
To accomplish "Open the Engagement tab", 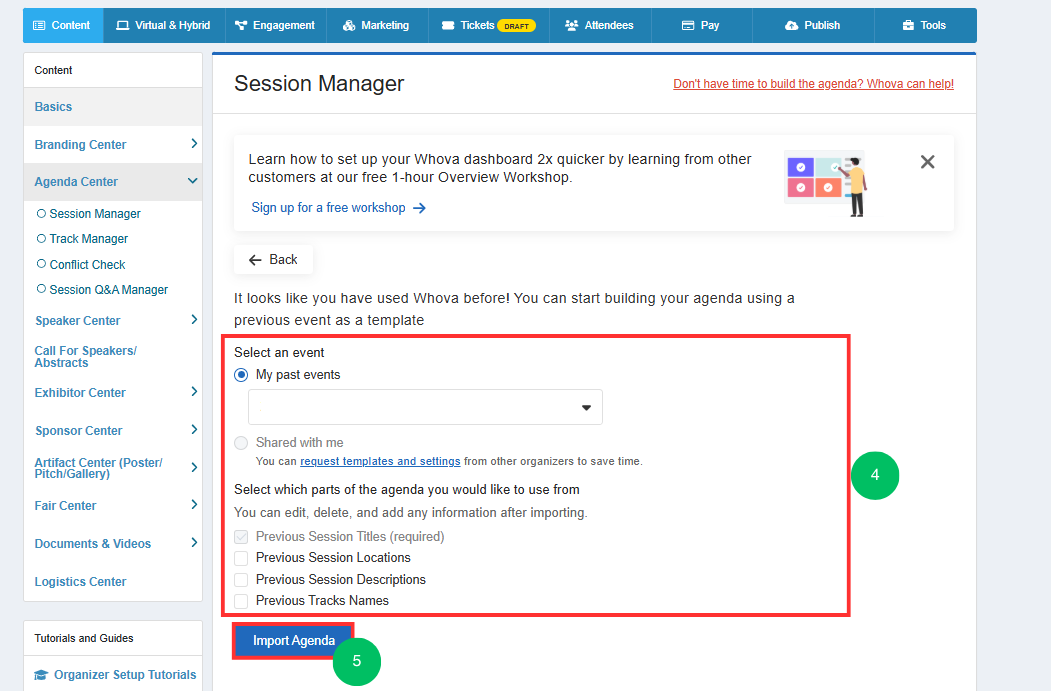I will [275, 25].
